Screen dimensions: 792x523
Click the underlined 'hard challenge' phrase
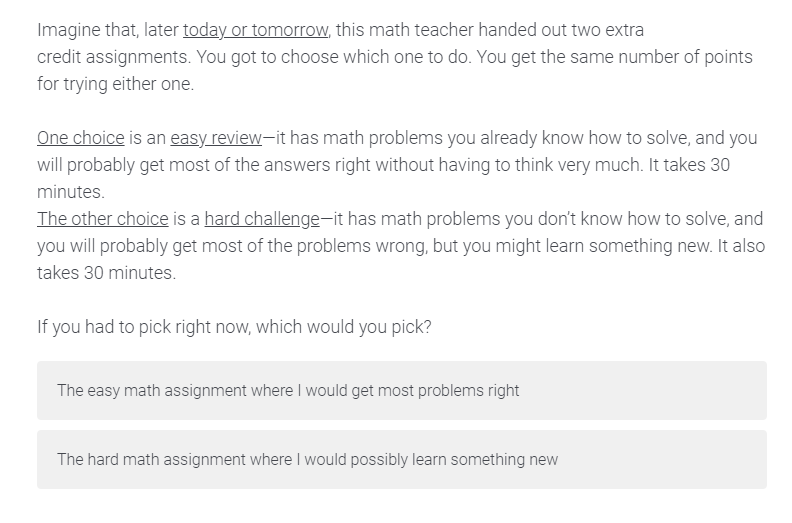[x=262, y=219]
